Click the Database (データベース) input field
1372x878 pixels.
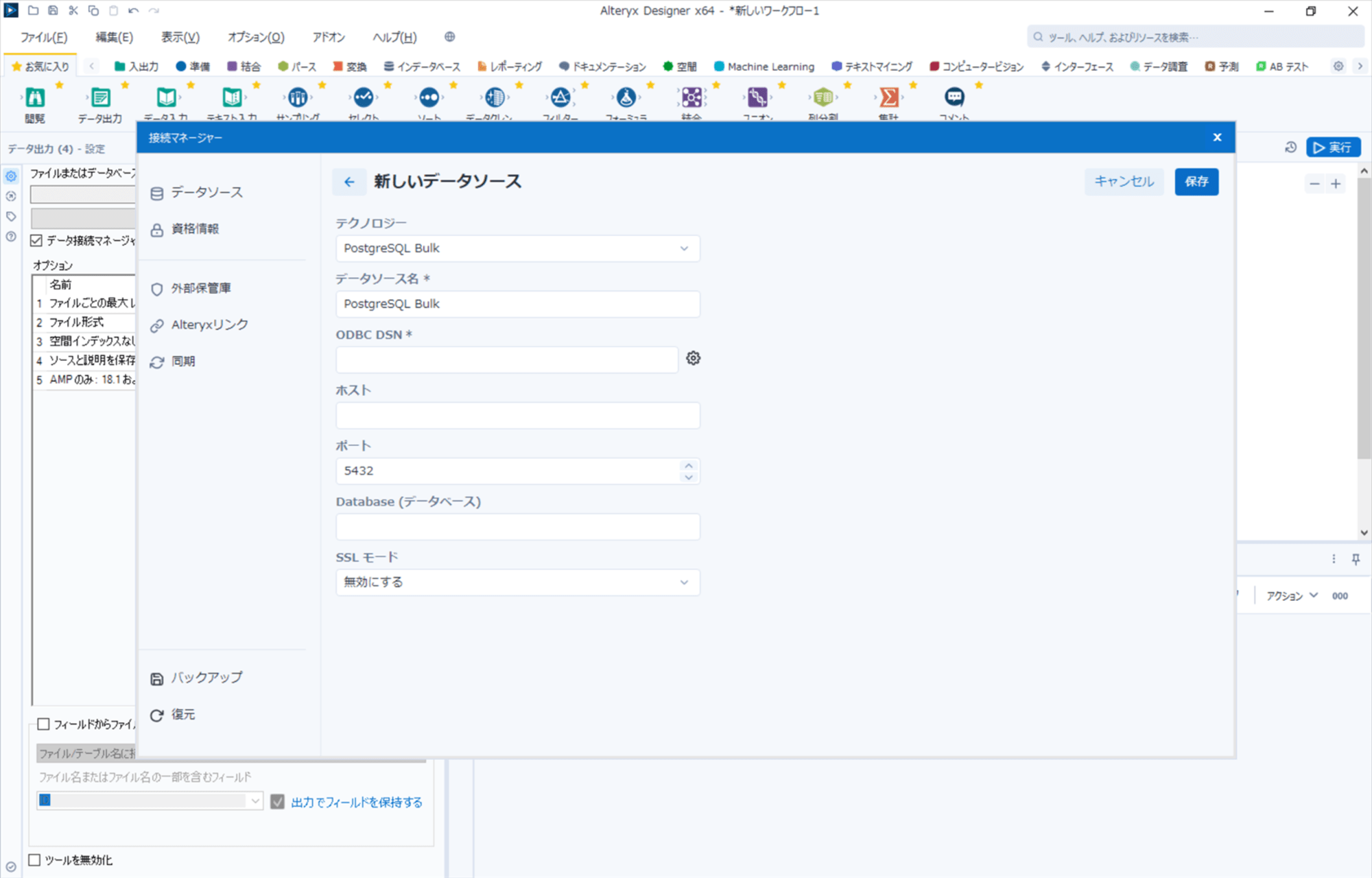tap(518, 527)
